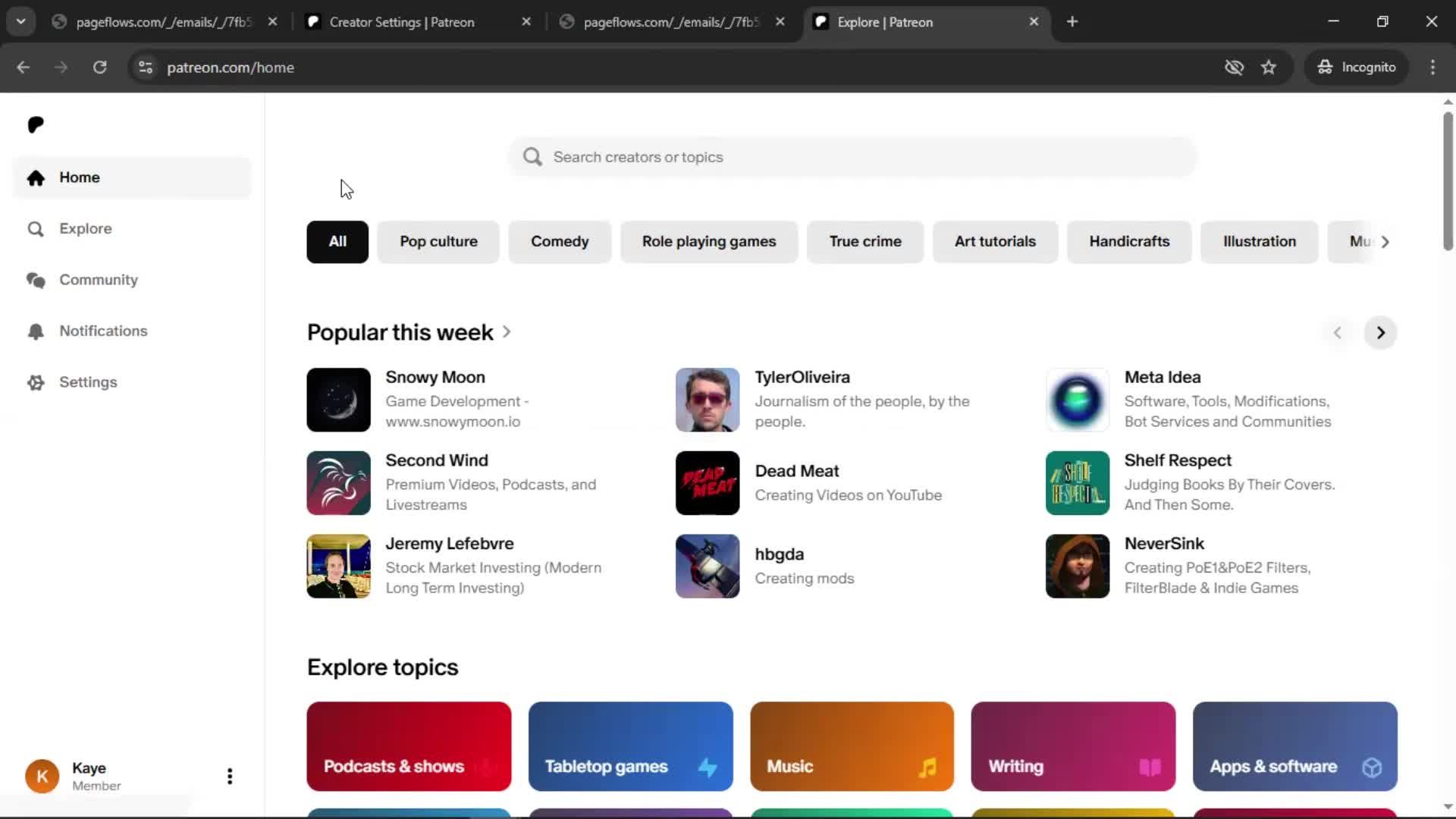Open a new browser tab
The image size is (1456, 819).
1072,22
